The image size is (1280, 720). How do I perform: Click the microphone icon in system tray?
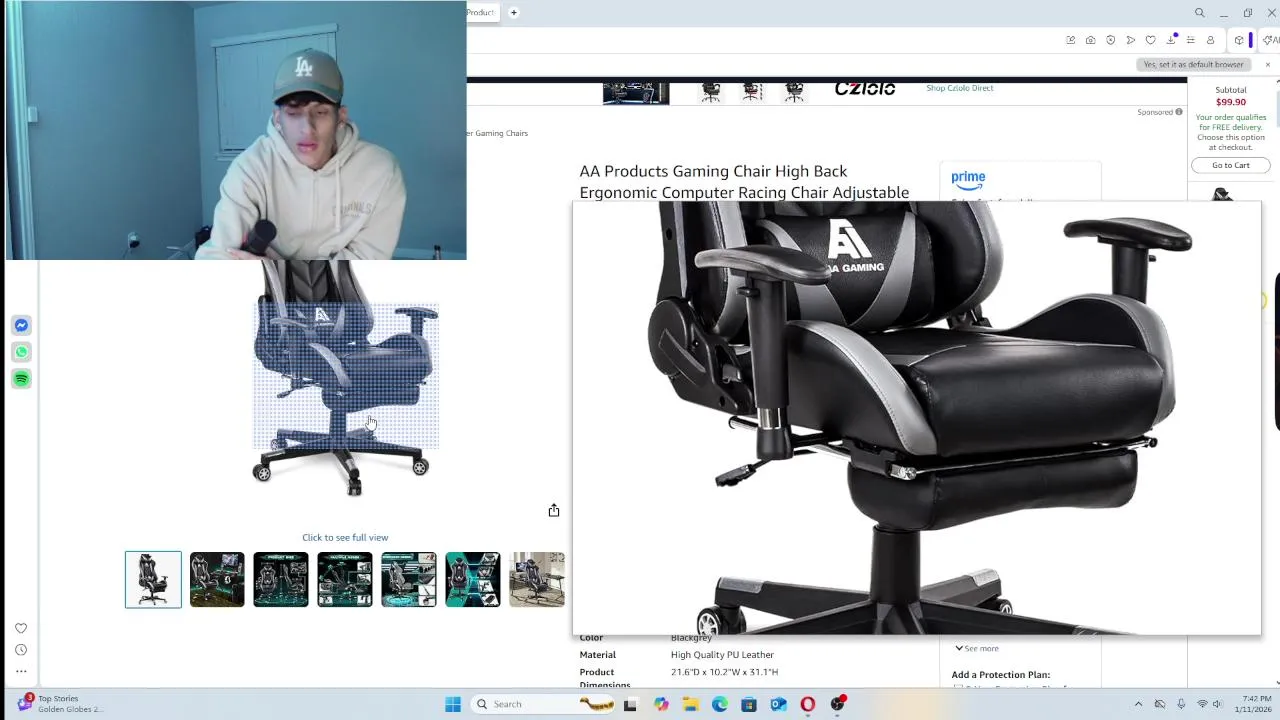click(x=1181, y=704)
